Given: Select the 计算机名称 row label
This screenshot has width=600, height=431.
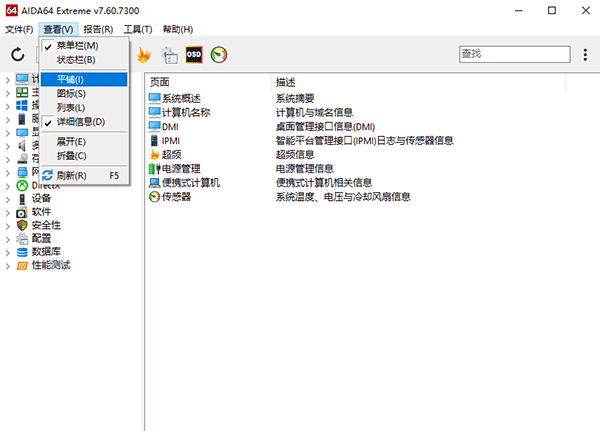Looking at the screenshot, I should point(186,113).
